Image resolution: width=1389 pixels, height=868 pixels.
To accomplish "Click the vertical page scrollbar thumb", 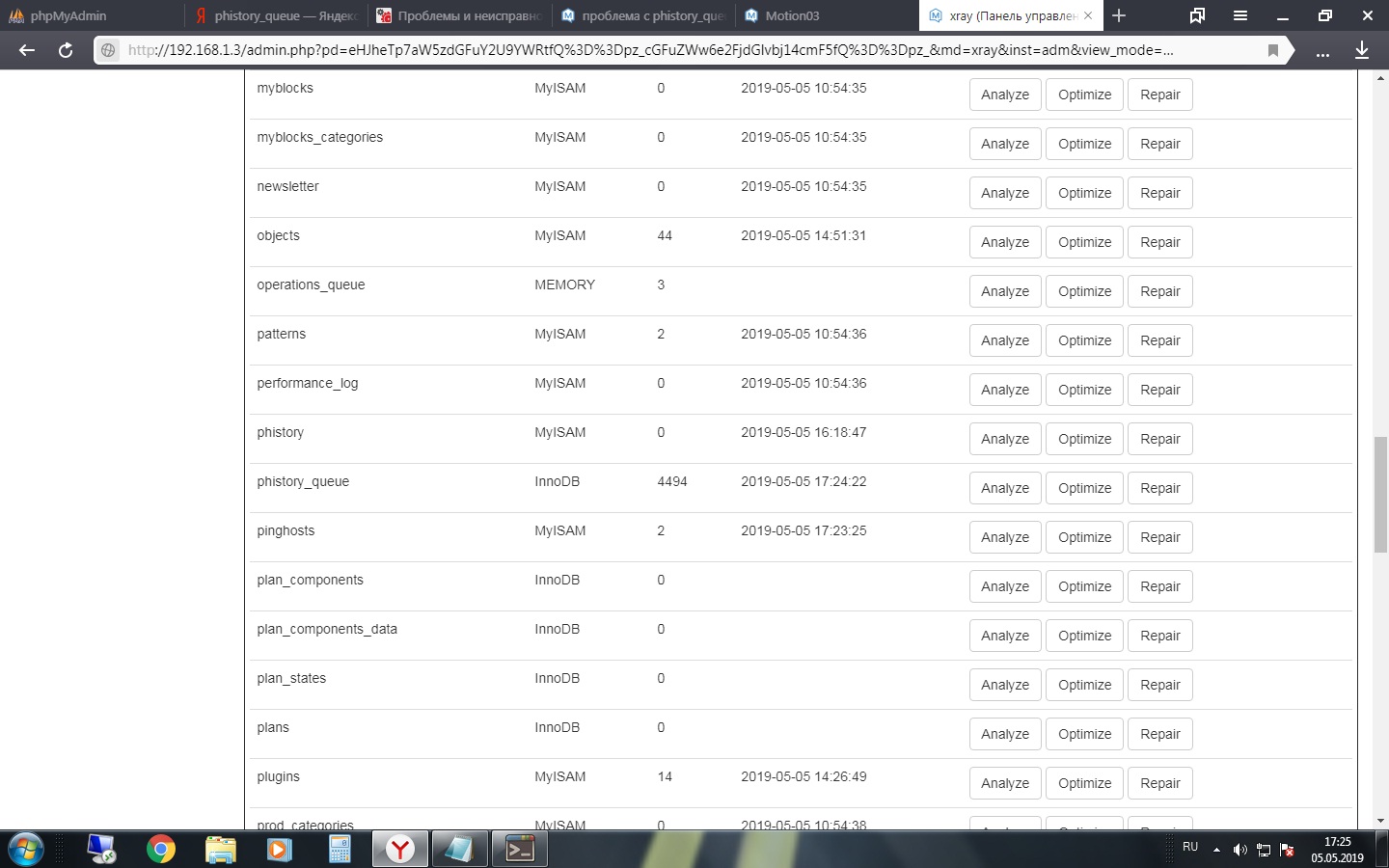I will click(1380, 495).
